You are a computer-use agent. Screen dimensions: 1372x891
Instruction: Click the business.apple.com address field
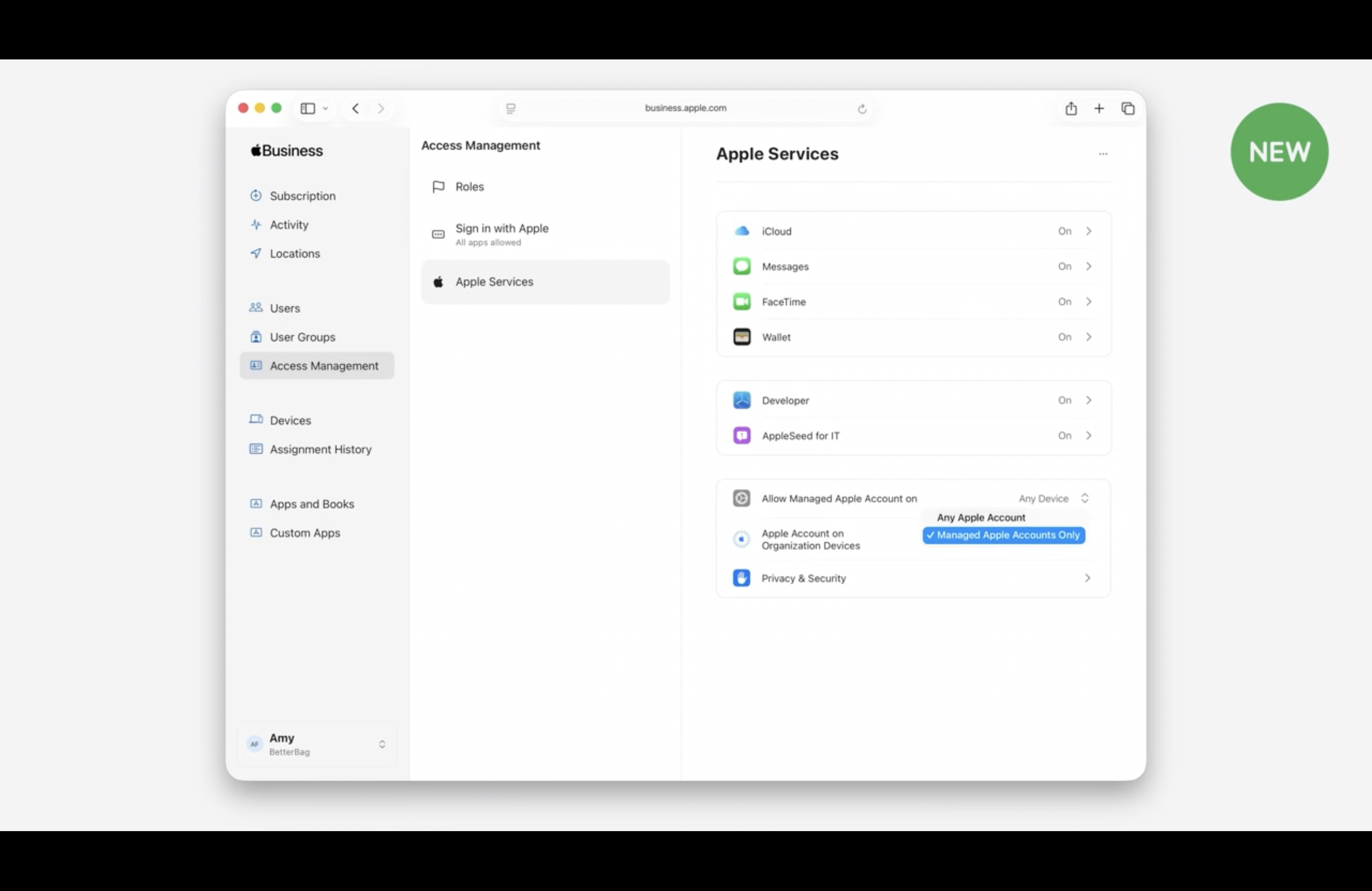(x=686, y=108)
